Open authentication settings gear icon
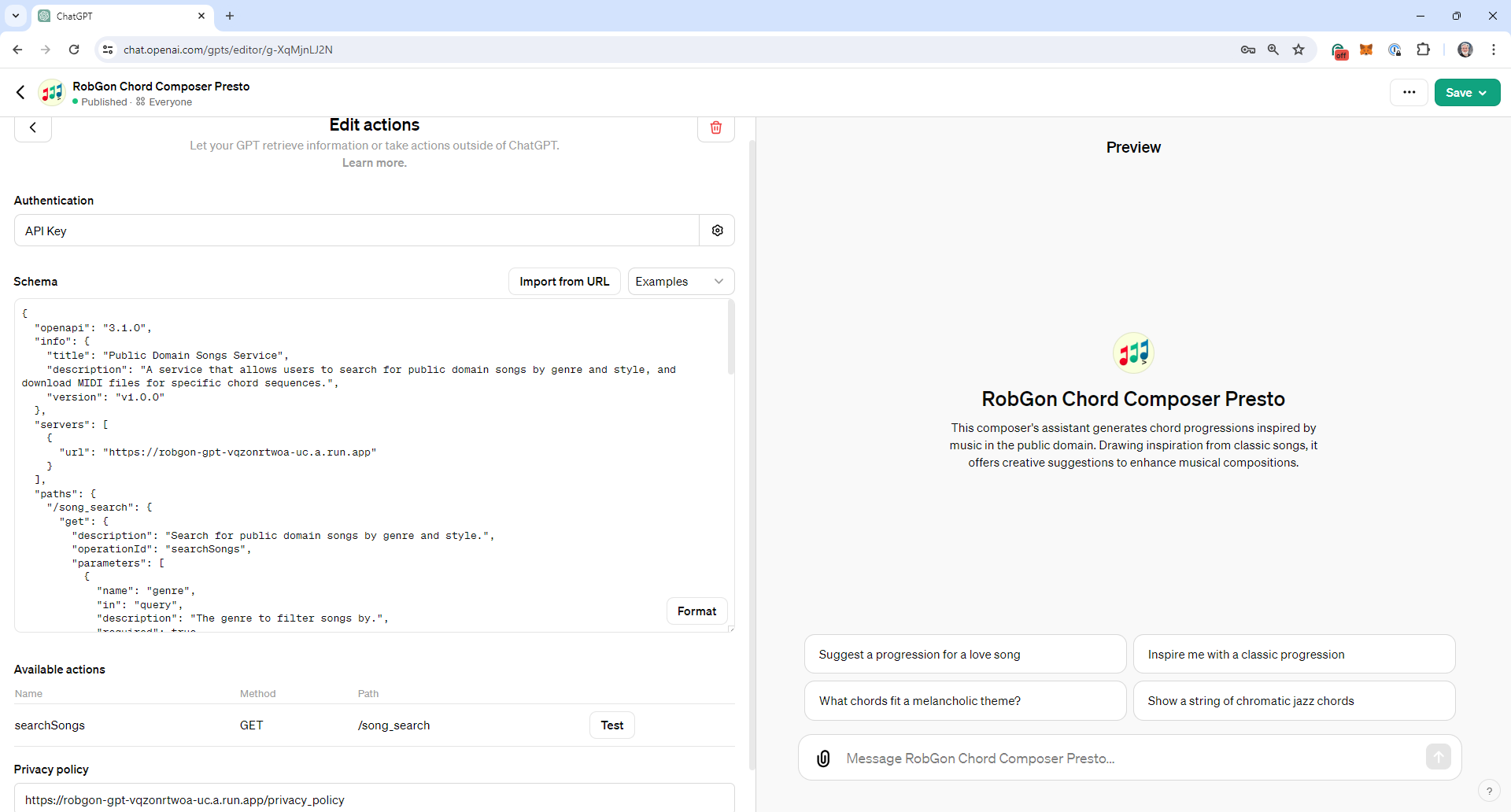1511x812 pixels. click(x=717, y=231)
